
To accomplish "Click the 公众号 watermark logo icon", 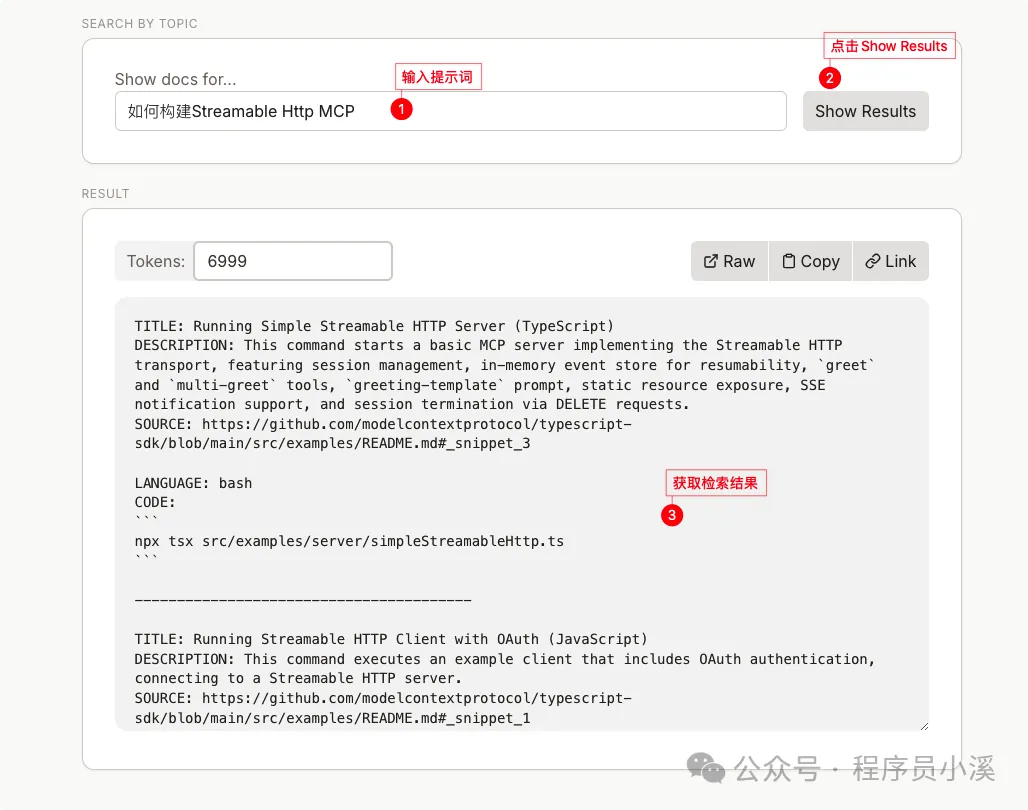I will pos(705,768).
